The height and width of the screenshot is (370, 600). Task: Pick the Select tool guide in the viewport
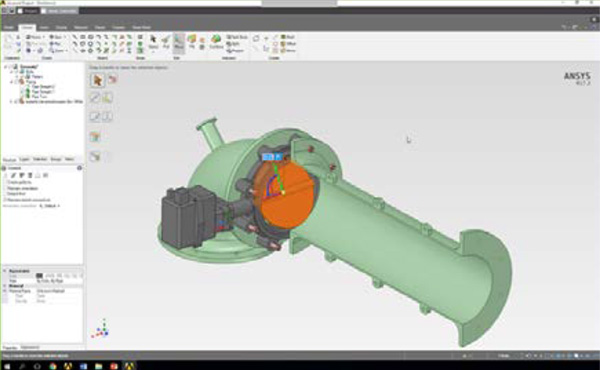click(x=98, y=80)
